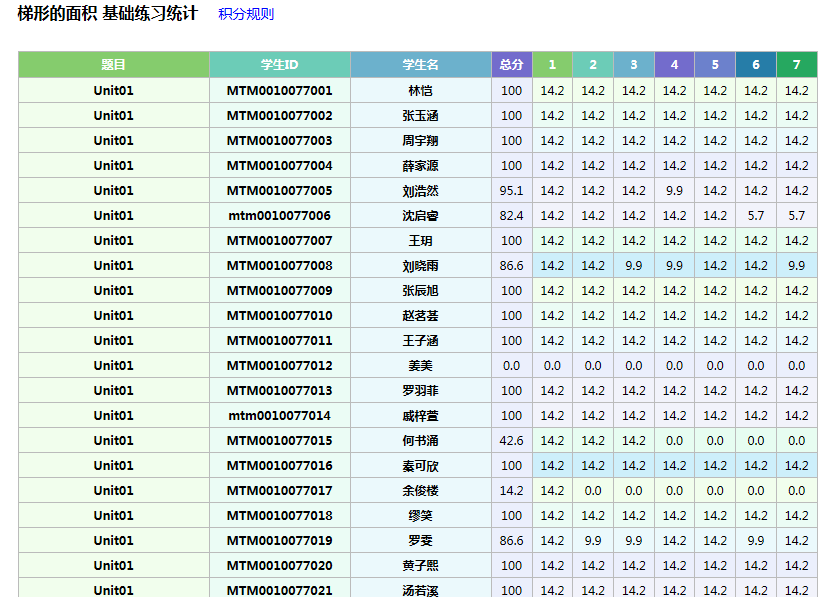Select student ID MTM0010077001

tap(280, 91)
